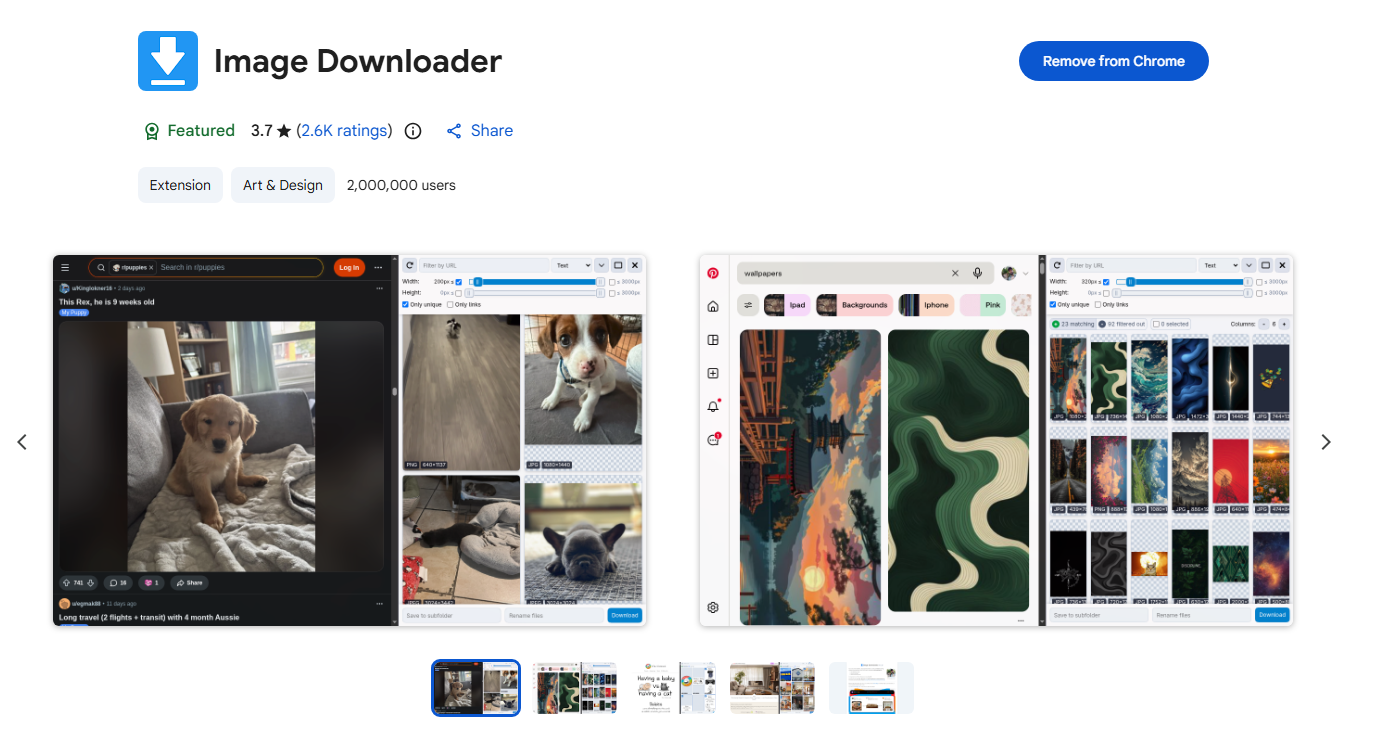1392x745 pixels.
Task: Adjust Height slider in puppies preview
Action: [x=535, y=293]
